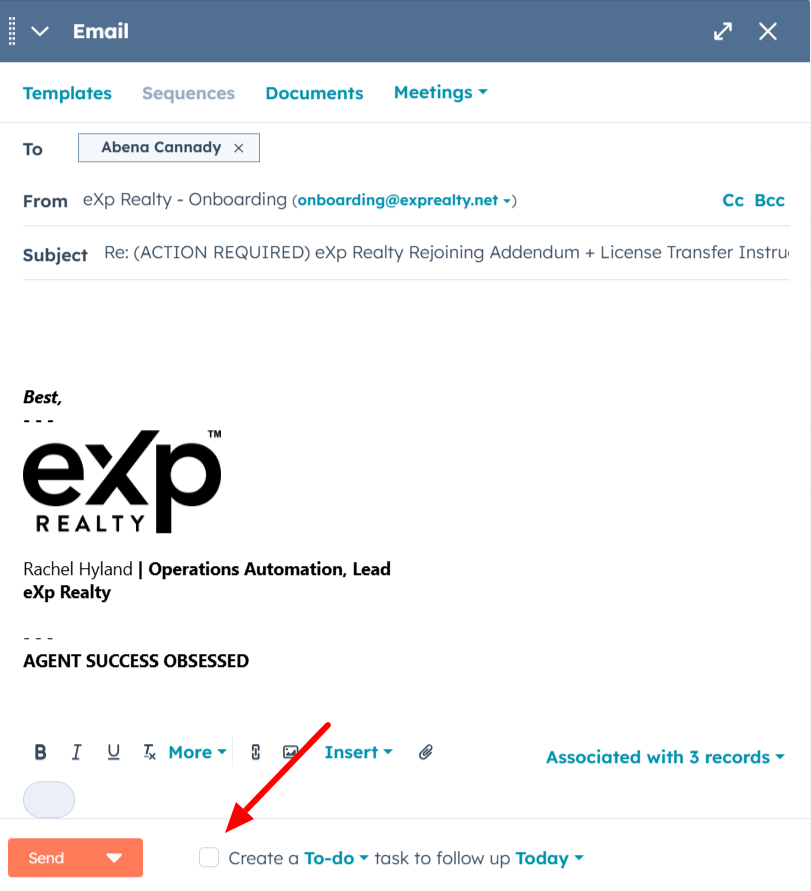Viewport: 811px width, 891px height.
Task: Click the Subject line field
Action: [446, 252]
